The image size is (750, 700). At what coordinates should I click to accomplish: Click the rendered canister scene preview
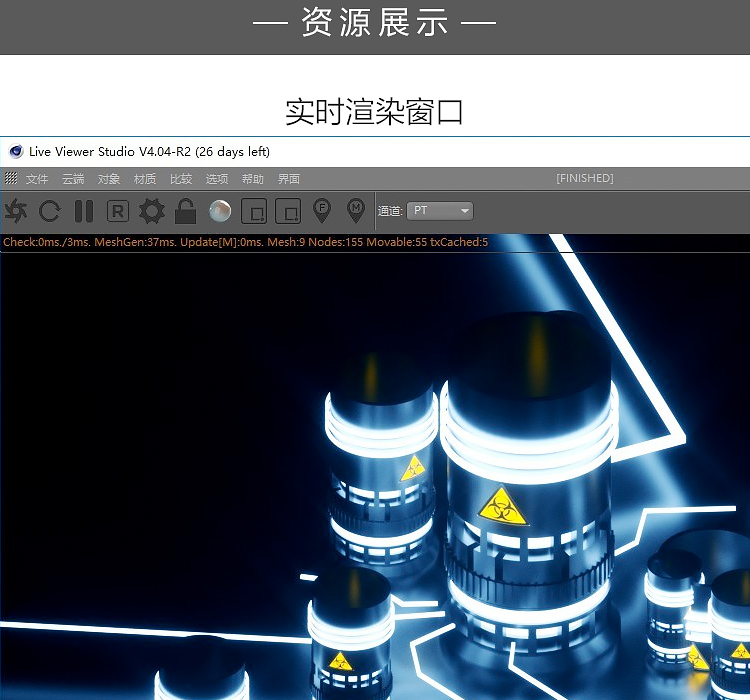click(x=375, y=476)
